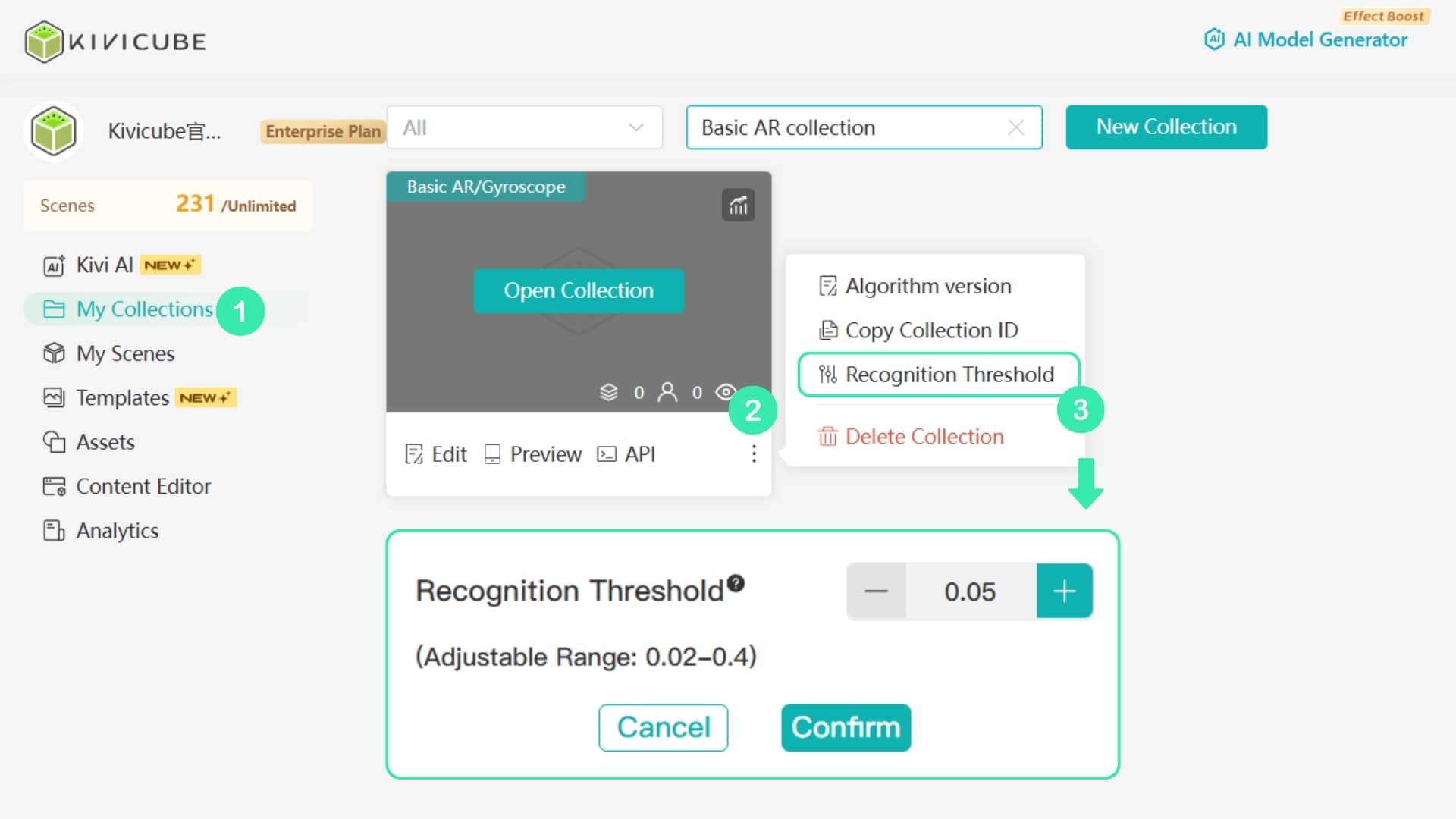Click the Recognition Threshold sliders icon
1456x819 pixels.
click(x=827, y=375)
